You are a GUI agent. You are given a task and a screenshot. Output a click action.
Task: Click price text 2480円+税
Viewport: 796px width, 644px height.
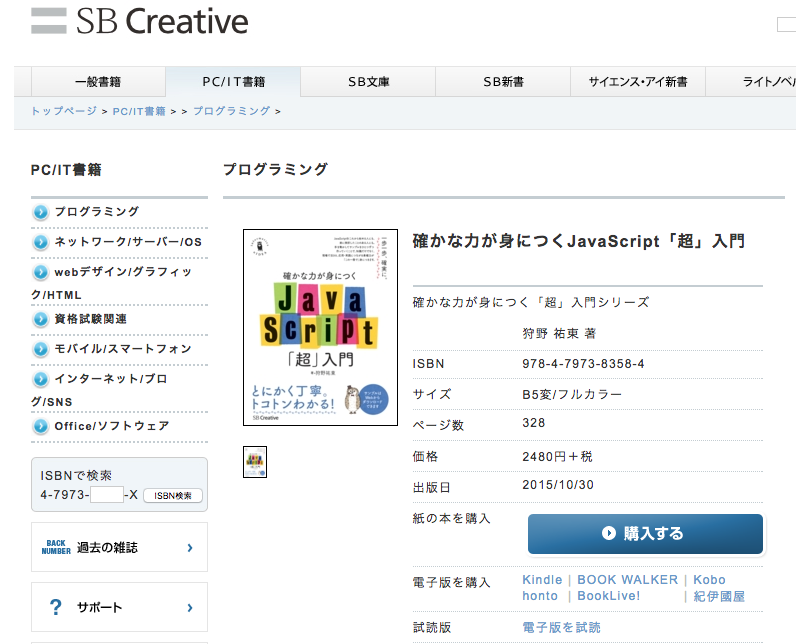point(557,456)
